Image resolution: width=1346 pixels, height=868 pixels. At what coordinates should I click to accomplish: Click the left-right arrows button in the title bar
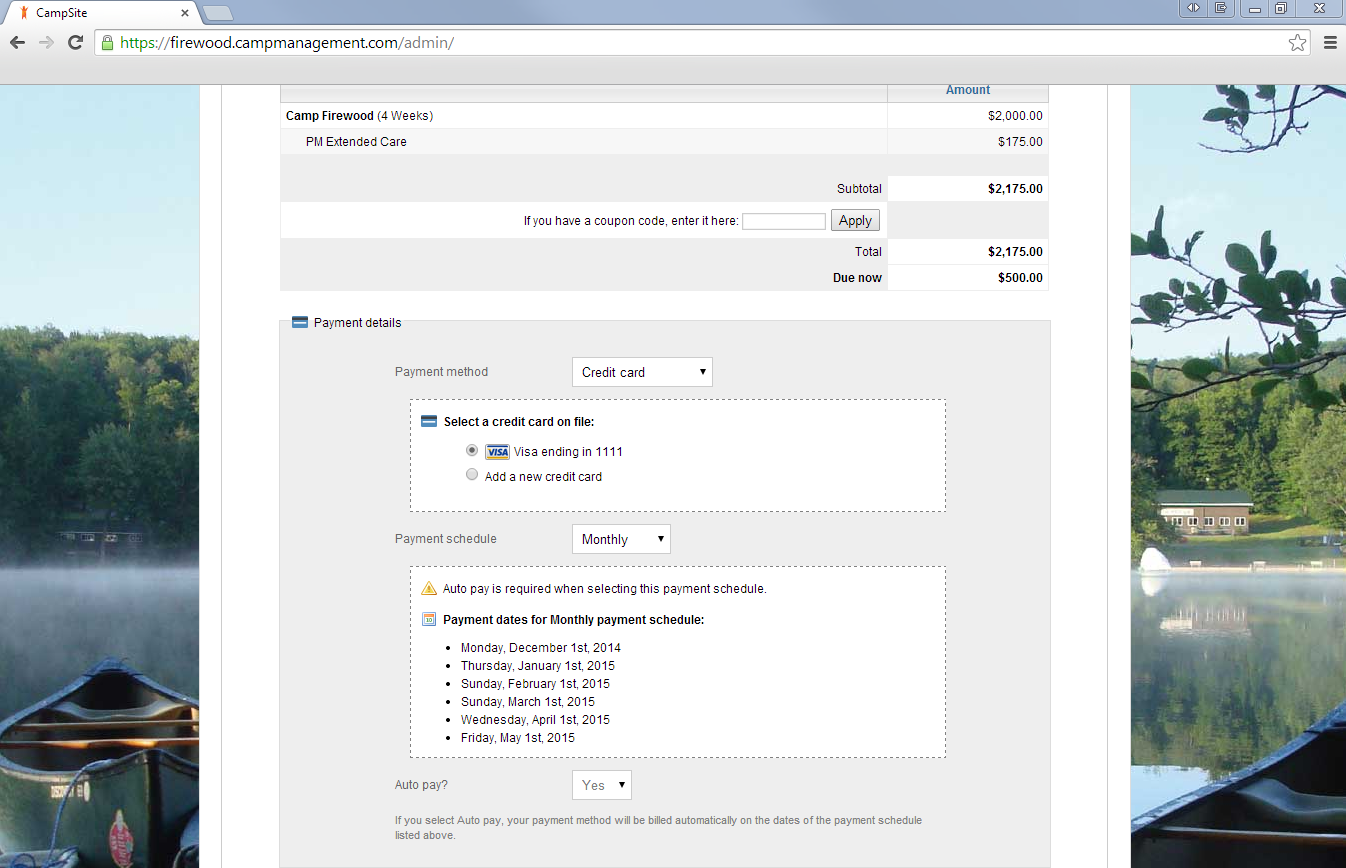1194,8
